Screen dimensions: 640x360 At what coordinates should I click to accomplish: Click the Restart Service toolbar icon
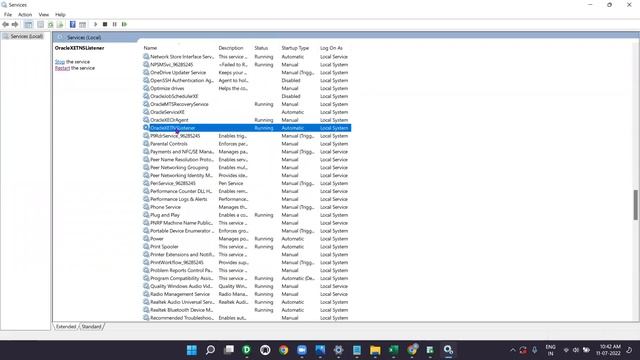point(124,24)
